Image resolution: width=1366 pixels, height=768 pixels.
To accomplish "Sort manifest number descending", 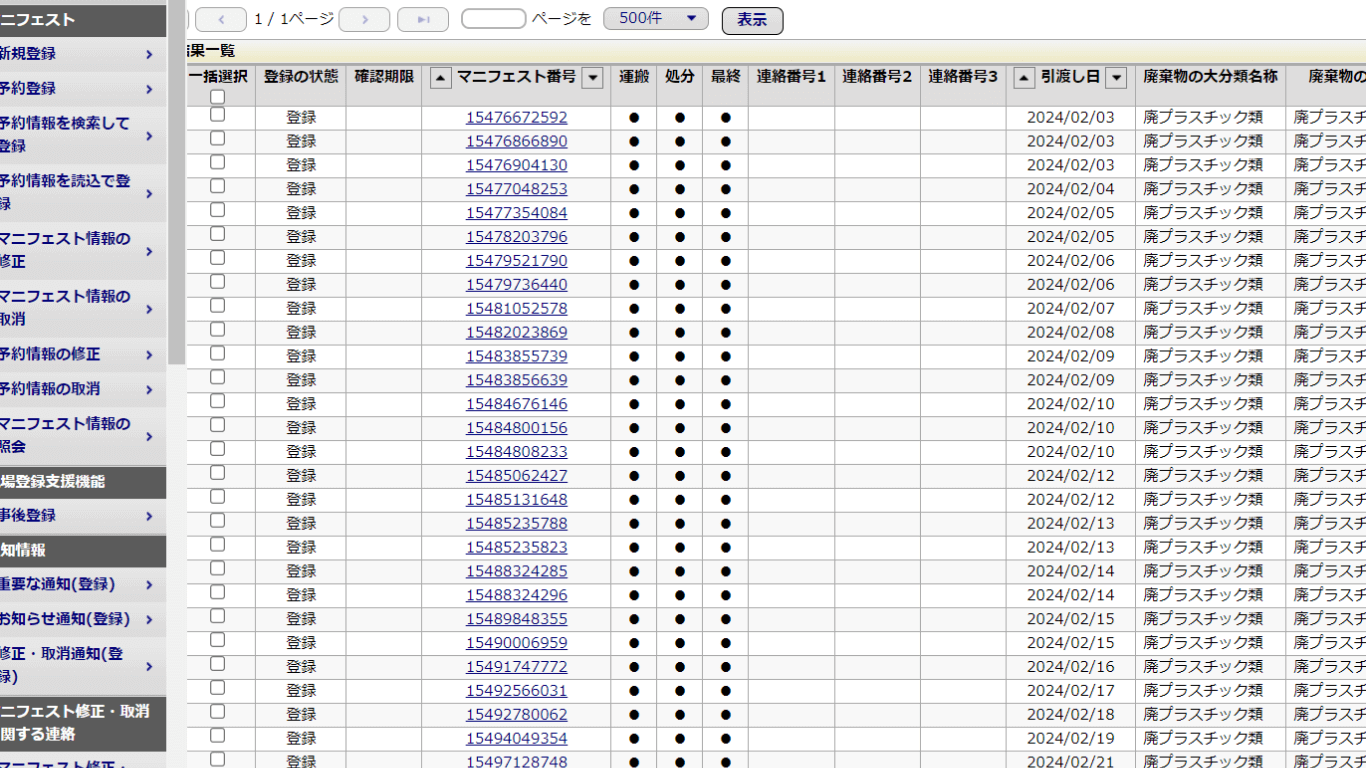I will [x=593, y=78].
